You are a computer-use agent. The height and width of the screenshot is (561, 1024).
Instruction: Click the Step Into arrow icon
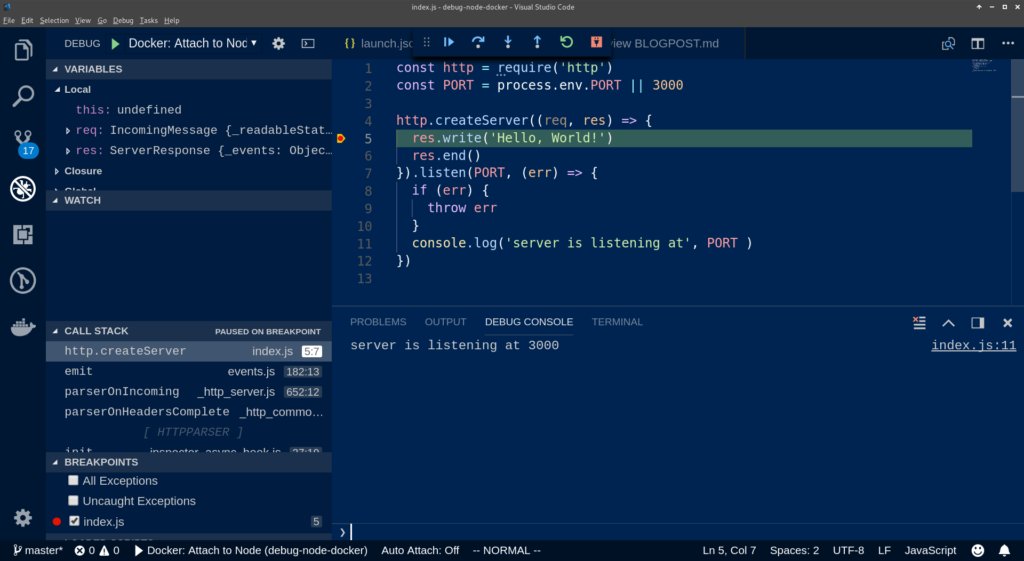click(507, 42)
